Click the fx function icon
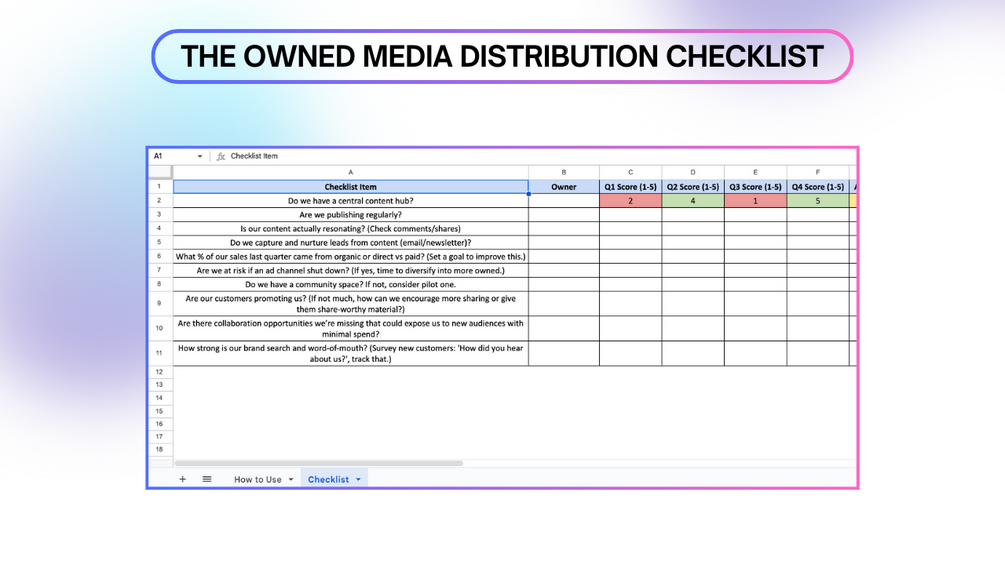The width and height of the screenshot is (1005, 565). point(220,156)
